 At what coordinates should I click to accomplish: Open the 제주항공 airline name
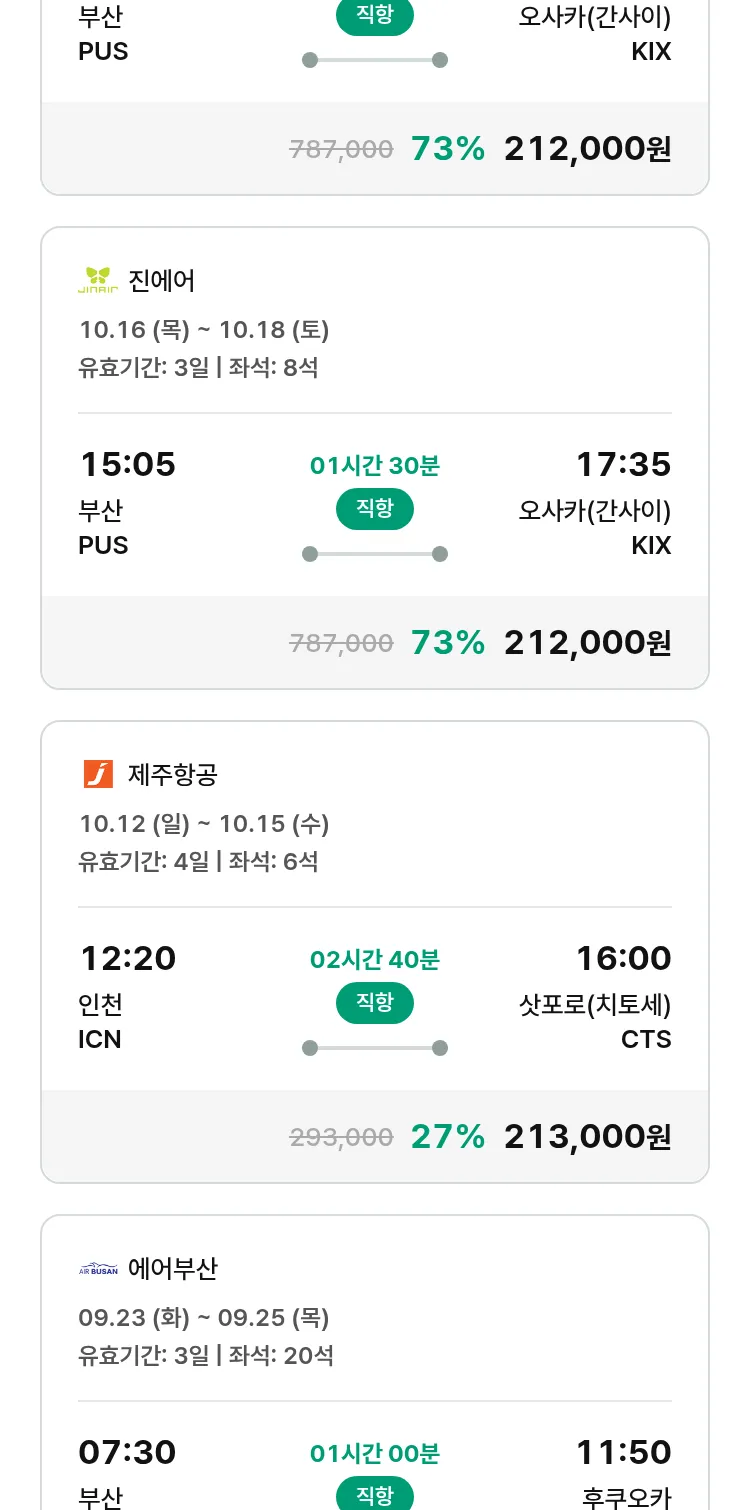tap(173, 775)
